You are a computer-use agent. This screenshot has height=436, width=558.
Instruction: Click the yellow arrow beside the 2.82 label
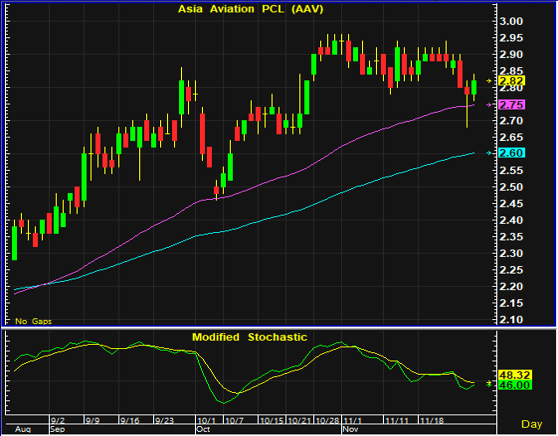(489, 81)
